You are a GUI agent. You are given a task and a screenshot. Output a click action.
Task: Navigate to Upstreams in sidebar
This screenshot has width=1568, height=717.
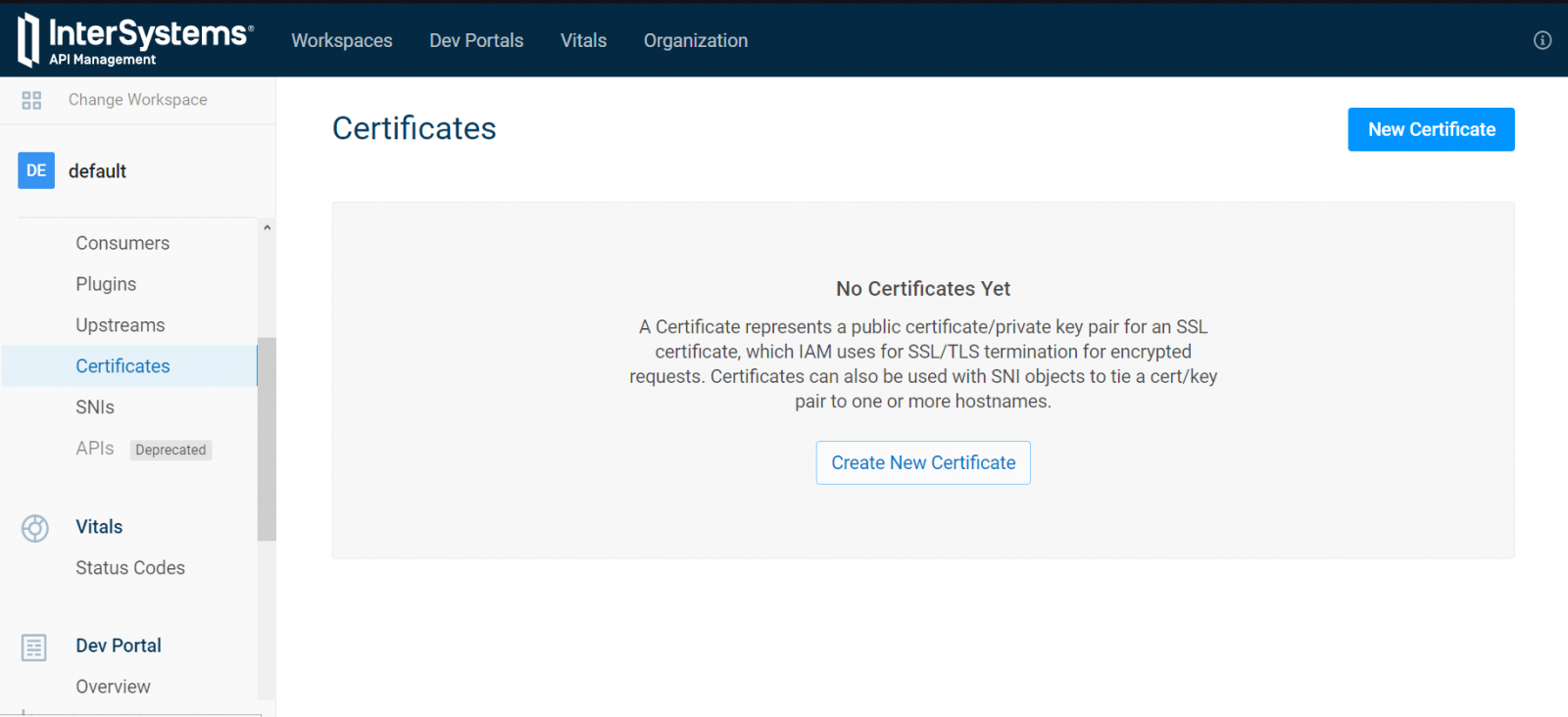point(121,325)
